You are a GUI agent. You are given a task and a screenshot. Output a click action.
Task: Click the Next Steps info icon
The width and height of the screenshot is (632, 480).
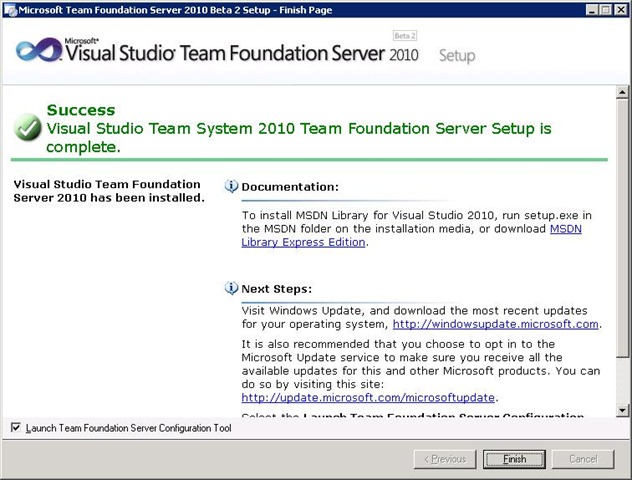[x=231, y=288]
